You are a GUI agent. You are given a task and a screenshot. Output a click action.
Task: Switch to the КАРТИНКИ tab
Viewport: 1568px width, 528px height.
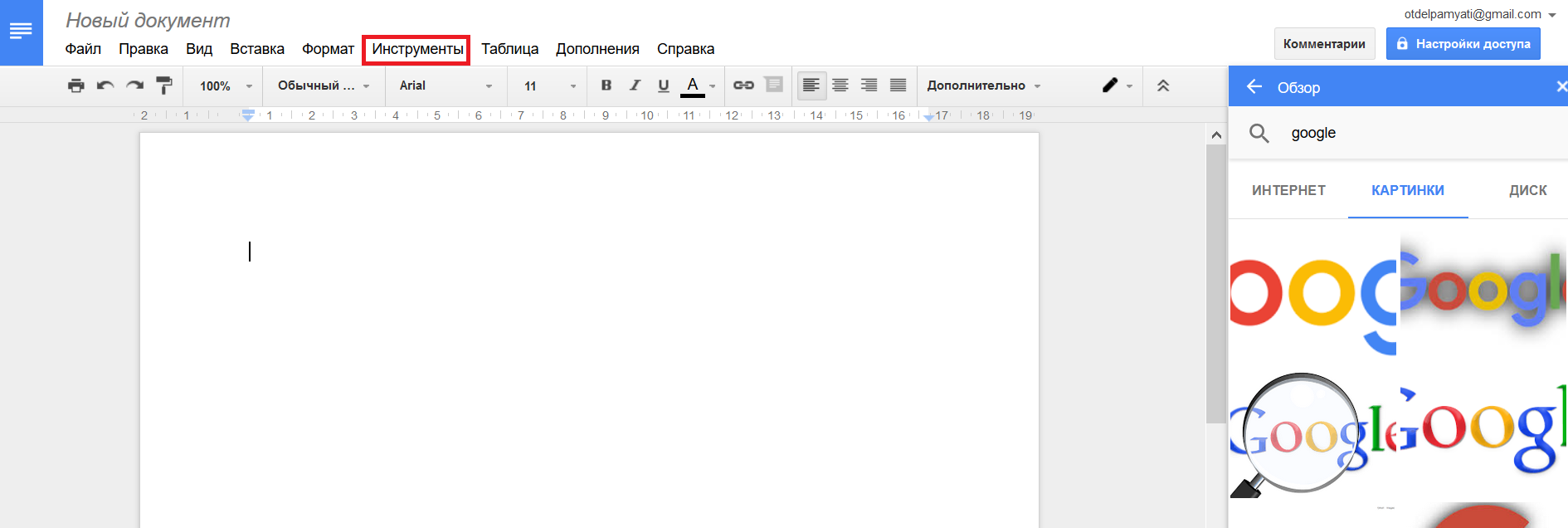pyautogui.click(x=1408, y=191)
